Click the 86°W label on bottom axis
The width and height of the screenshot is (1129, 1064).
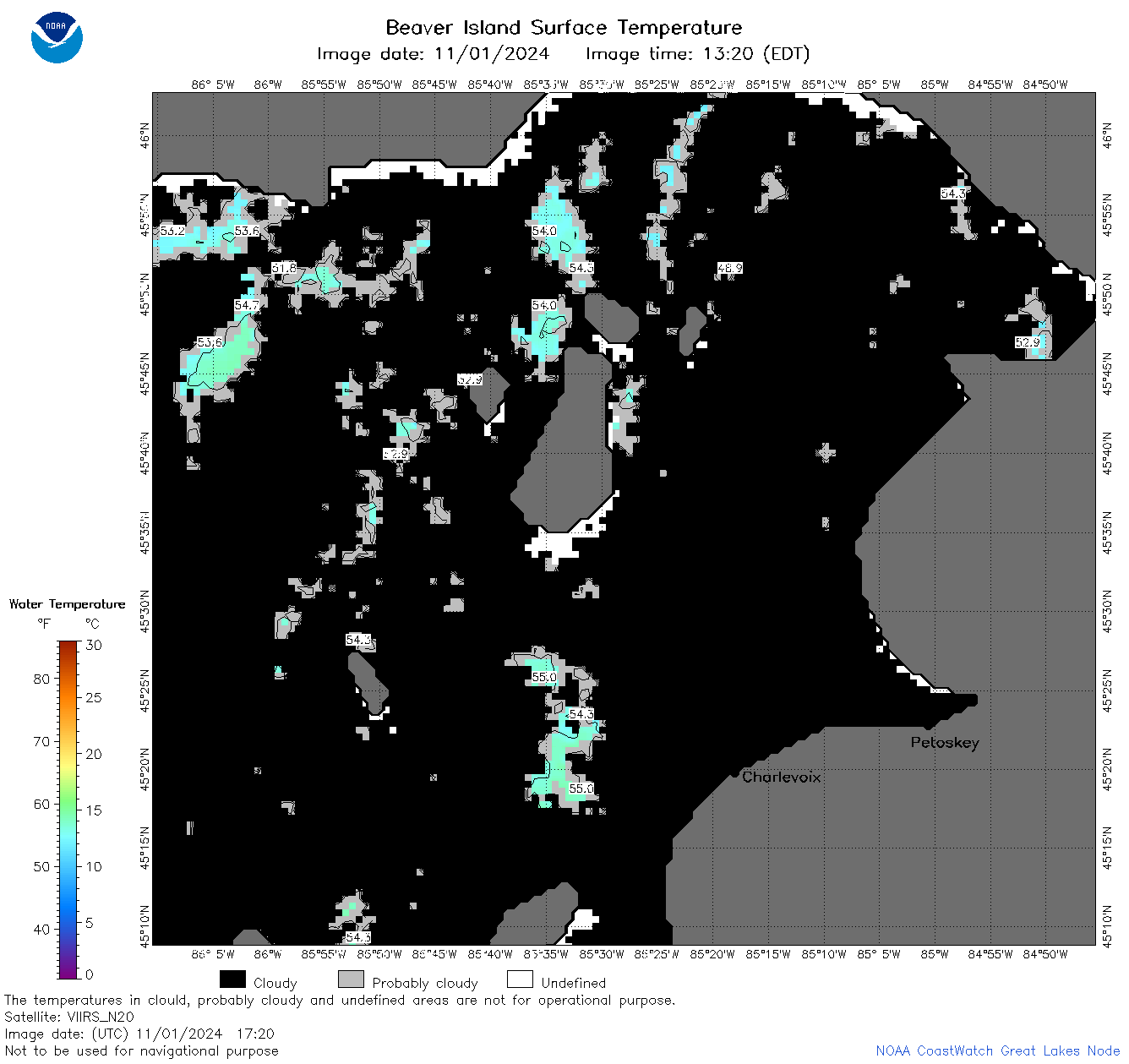click(x=268, y=954)
